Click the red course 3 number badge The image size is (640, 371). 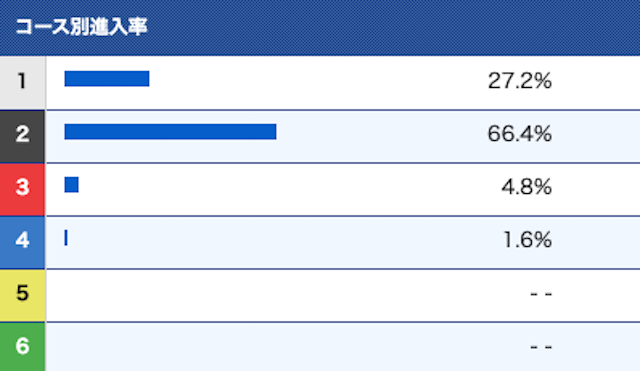[x=22, y=189]
